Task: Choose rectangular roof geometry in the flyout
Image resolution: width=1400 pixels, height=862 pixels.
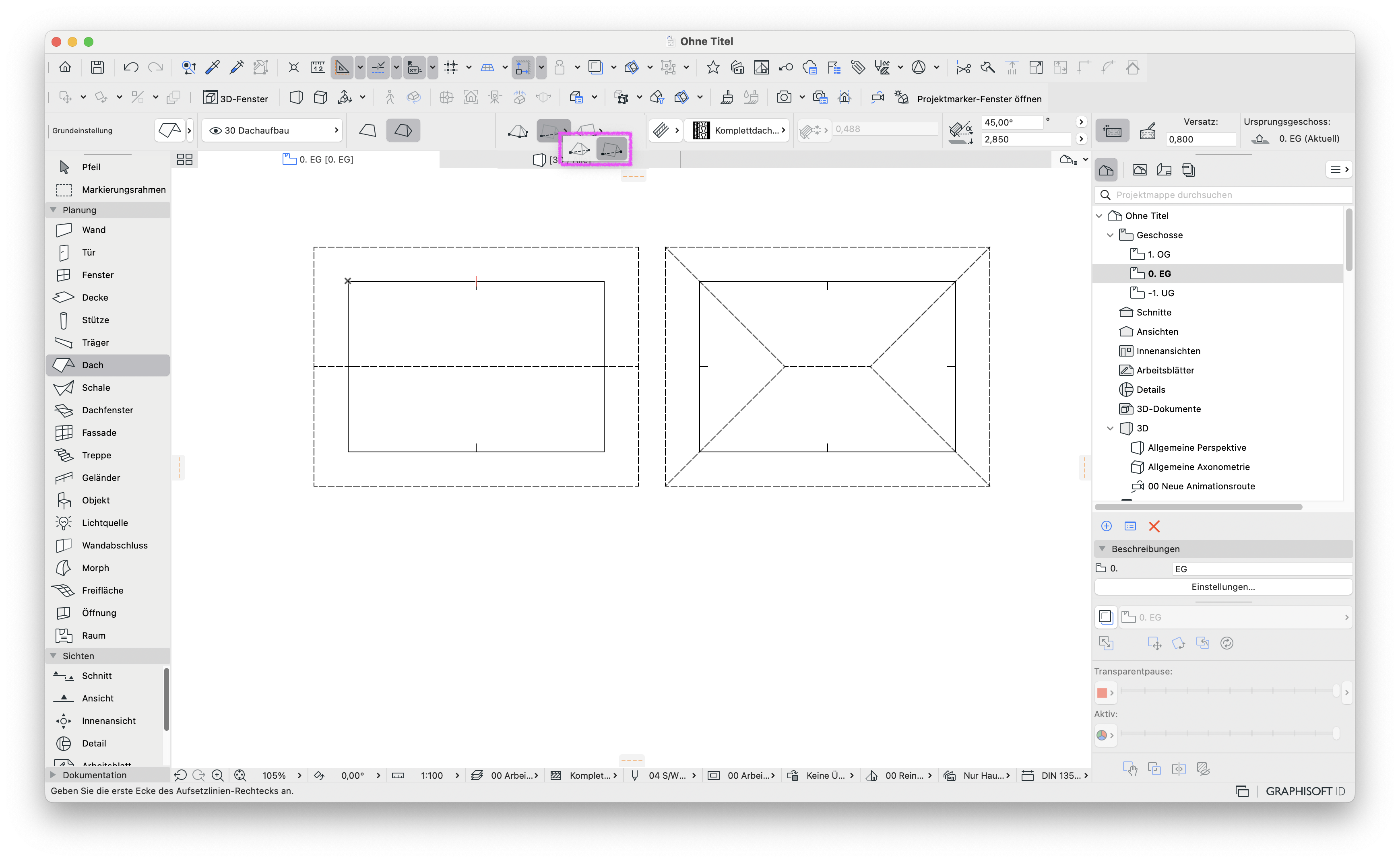Action: pyautogui.click(x=611, y=149)
